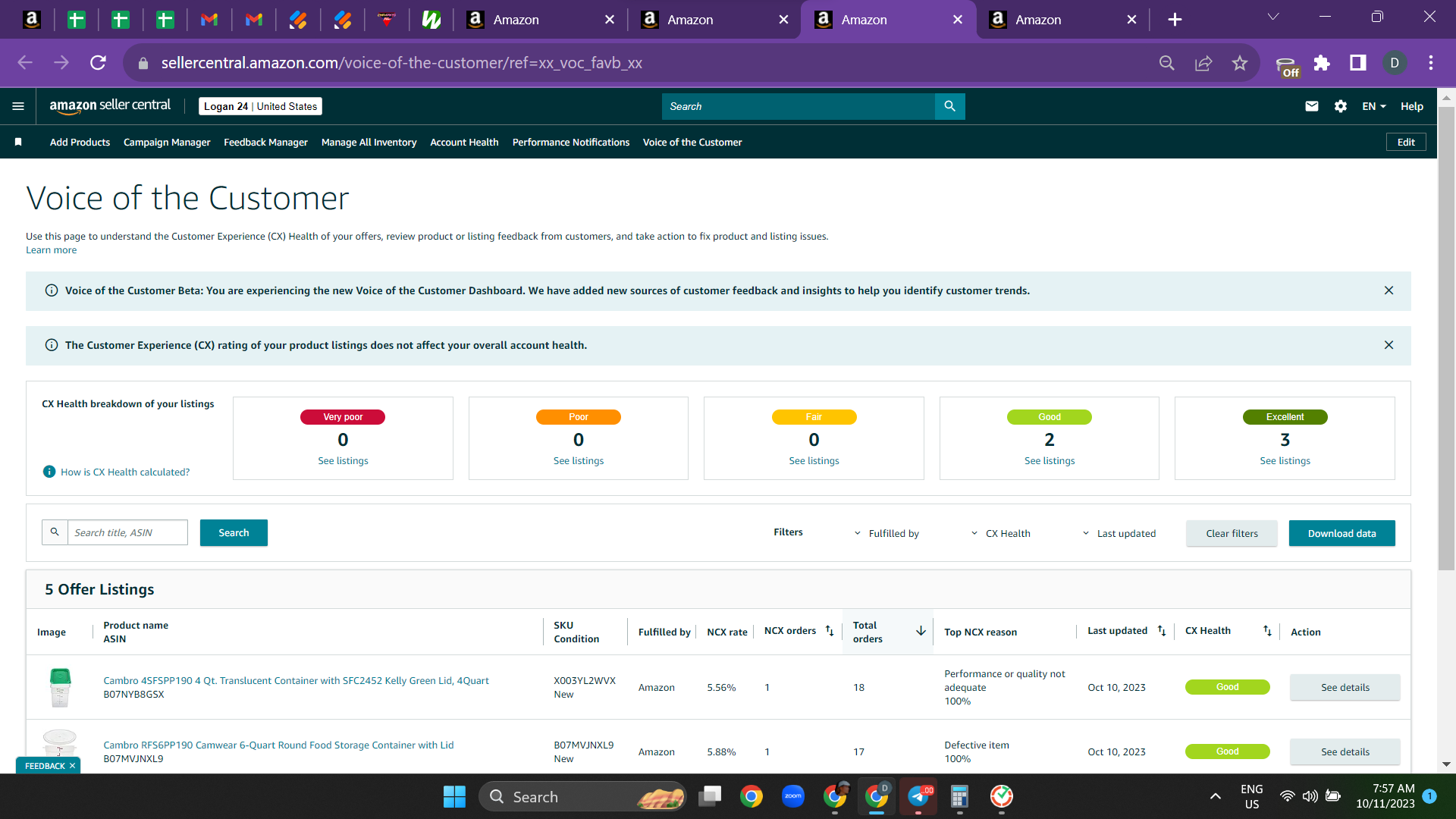Viewport: 1456px width, 819px height.
Task: Close the FEEDBACK tab widget
Action: coord(72,766)
